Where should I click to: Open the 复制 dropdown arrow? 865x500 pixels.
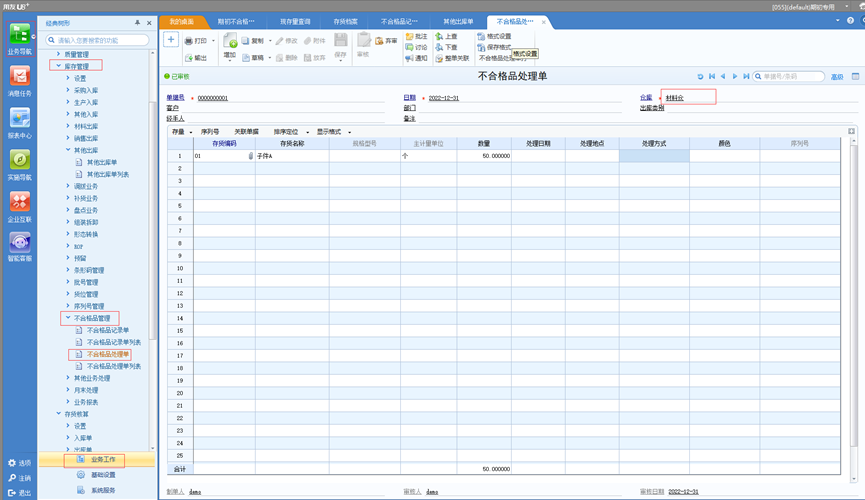point(270,41)
